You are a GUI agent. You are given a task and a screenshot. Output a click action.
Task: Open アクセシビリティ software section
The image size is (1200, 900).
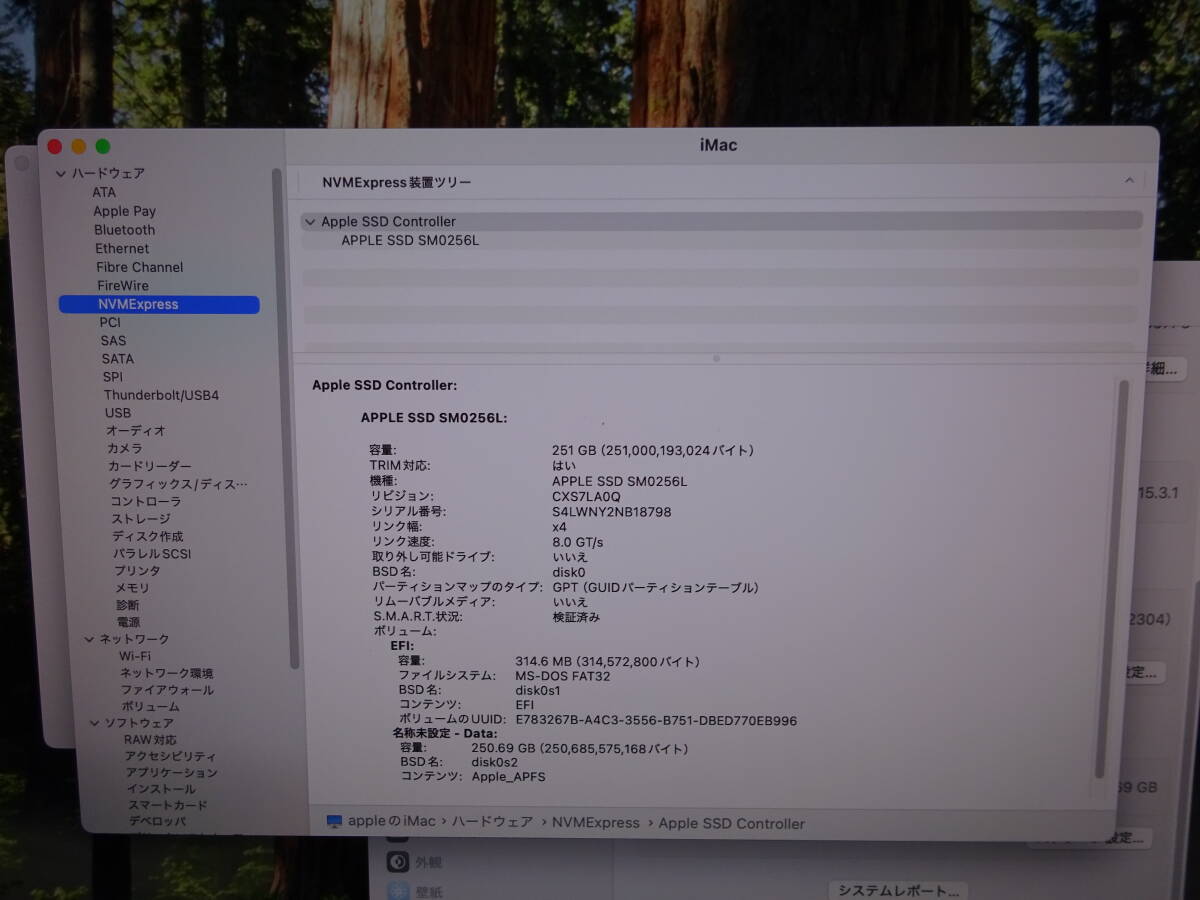(x=170, y=757)
